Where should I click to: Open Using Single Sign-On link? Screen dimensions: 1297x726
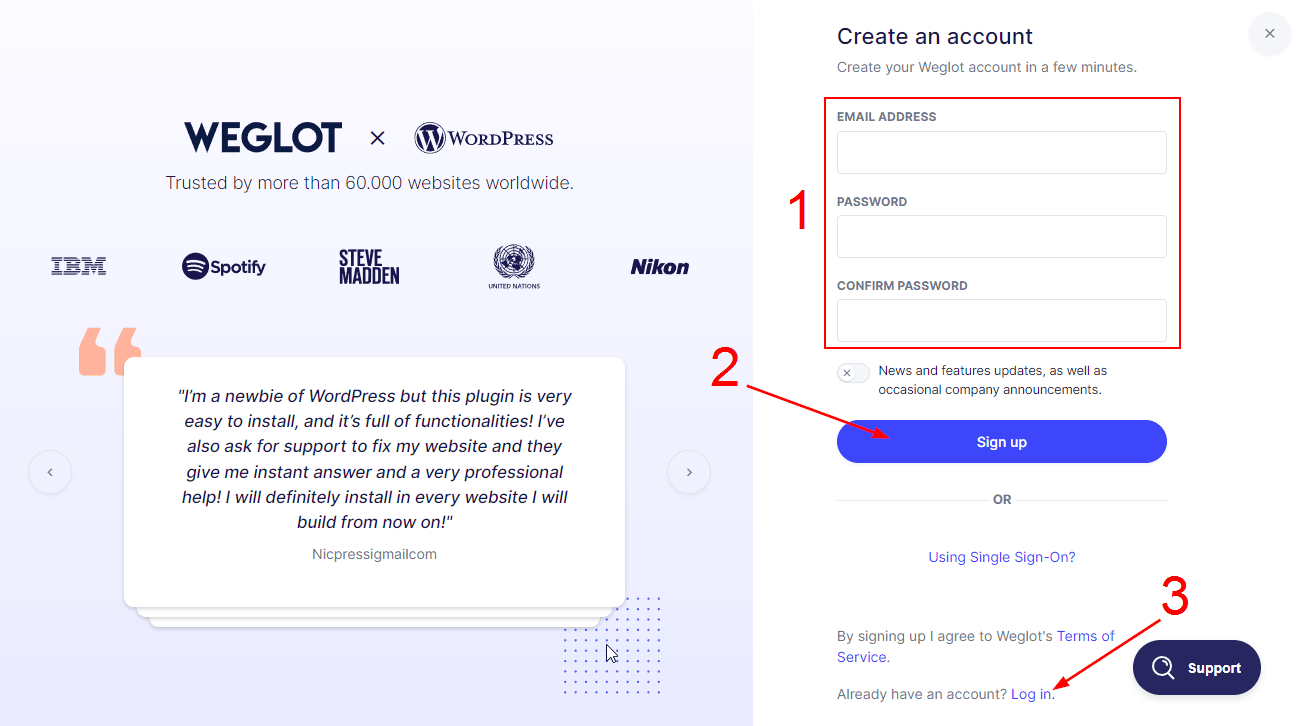pyautogui.click(x=1001, y=557)
